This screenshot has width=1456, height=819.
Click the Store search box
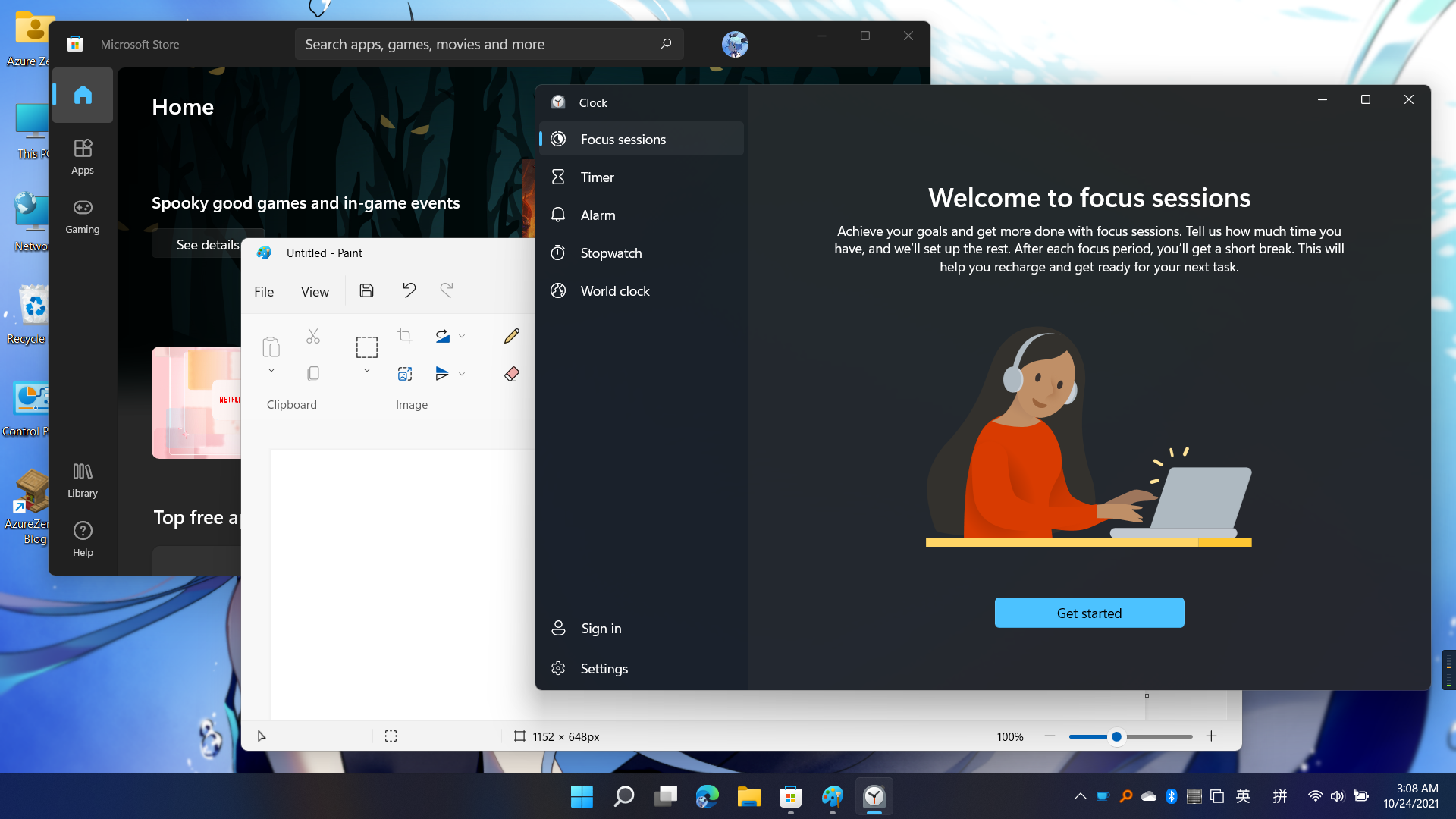(488, 44)
